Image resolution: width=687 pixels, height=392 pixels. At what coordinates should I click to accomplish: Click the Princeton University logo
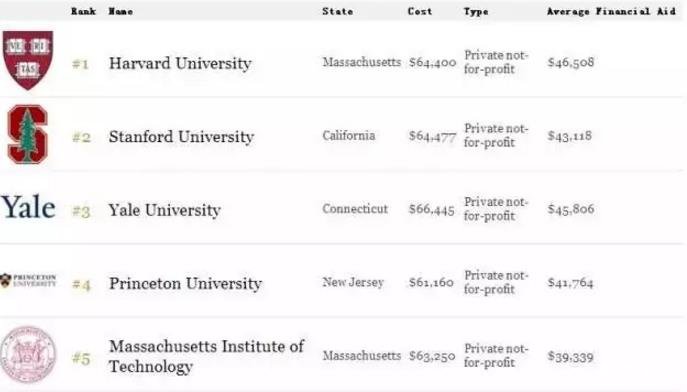coord(28,280)
